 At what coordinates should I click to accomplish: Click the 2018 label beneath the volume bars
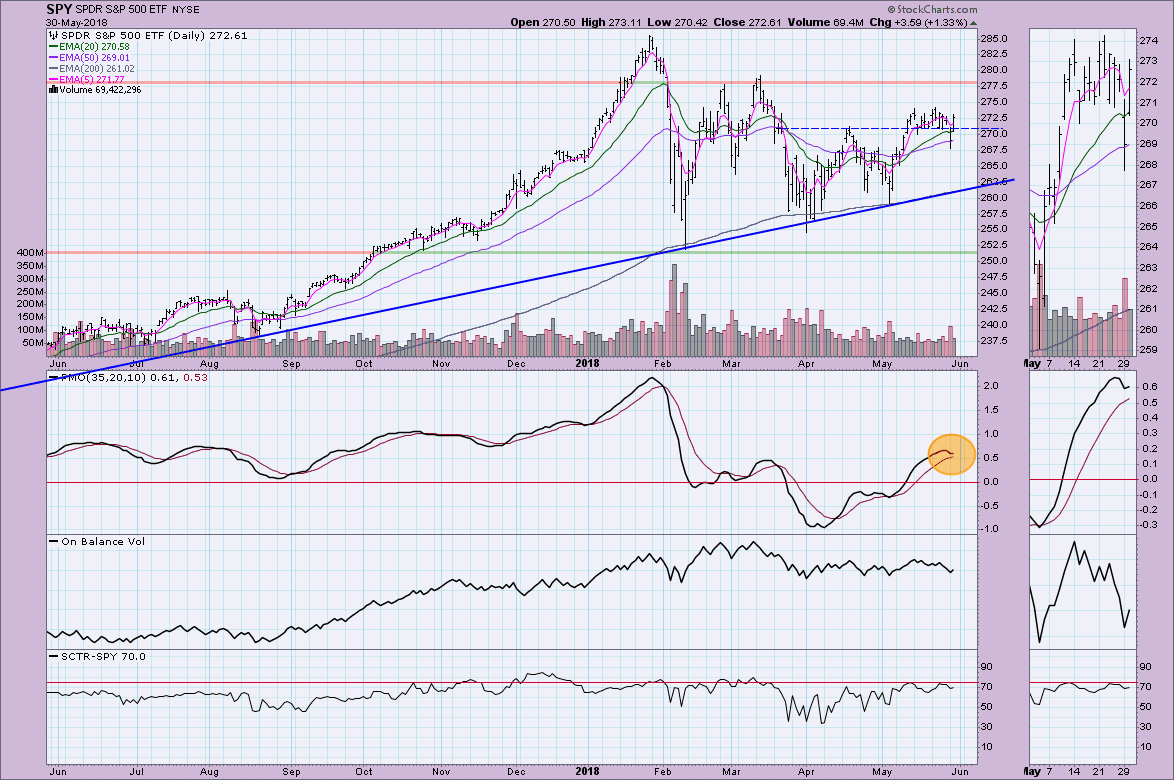coord(588,364)
